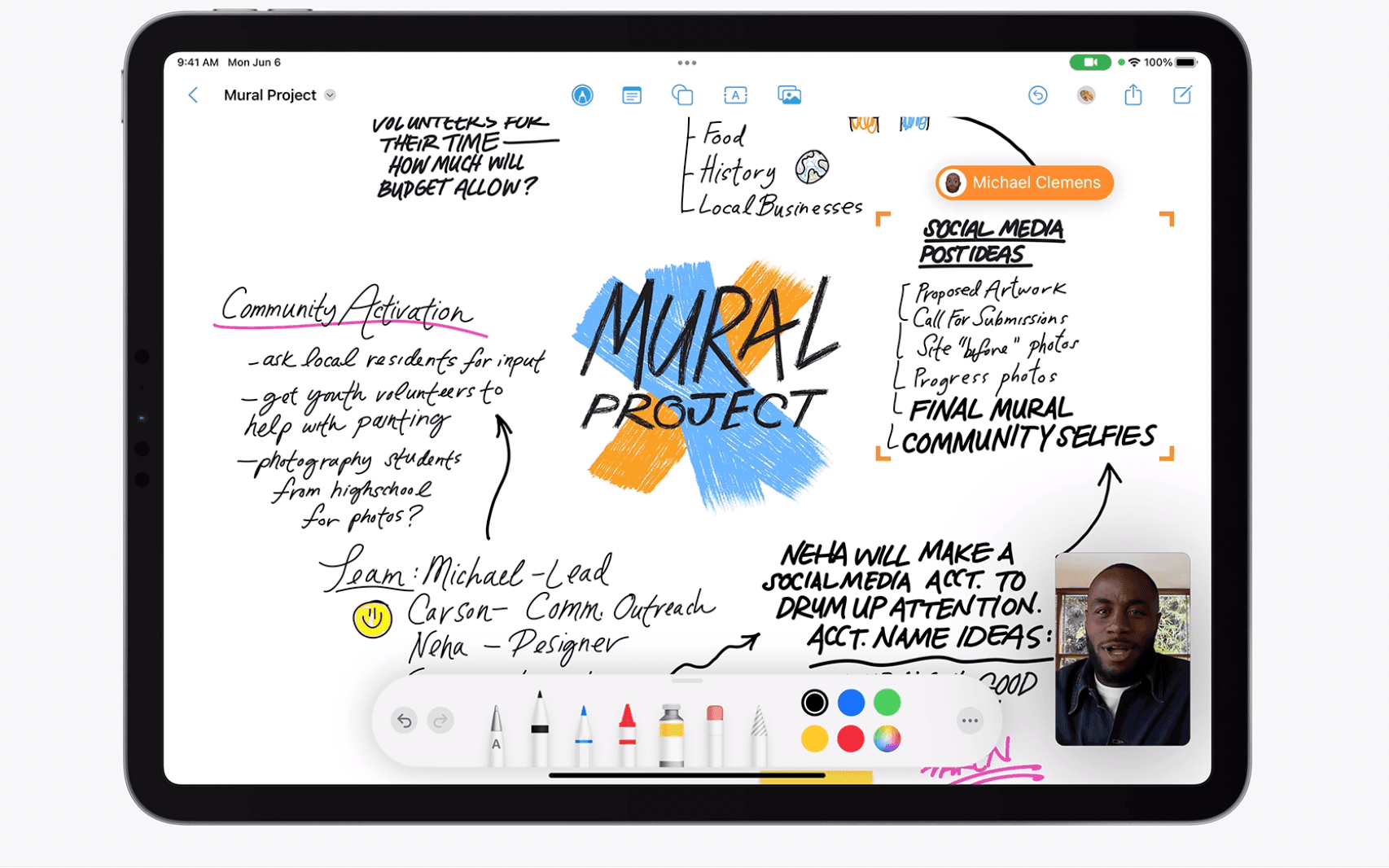Add a sticky note from the toolbar

pyautogui.click(x=631, y=94)
